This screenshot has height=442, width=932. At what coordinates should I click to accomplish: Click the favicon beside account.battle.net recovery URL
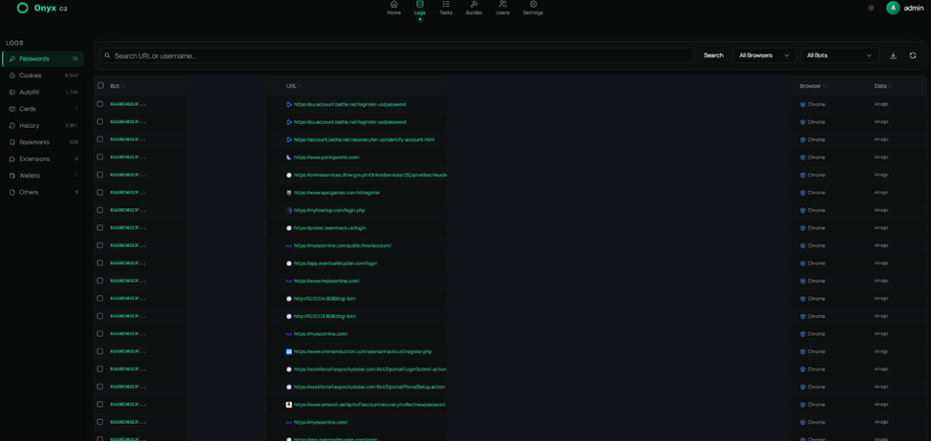click(x=289, y=140)
